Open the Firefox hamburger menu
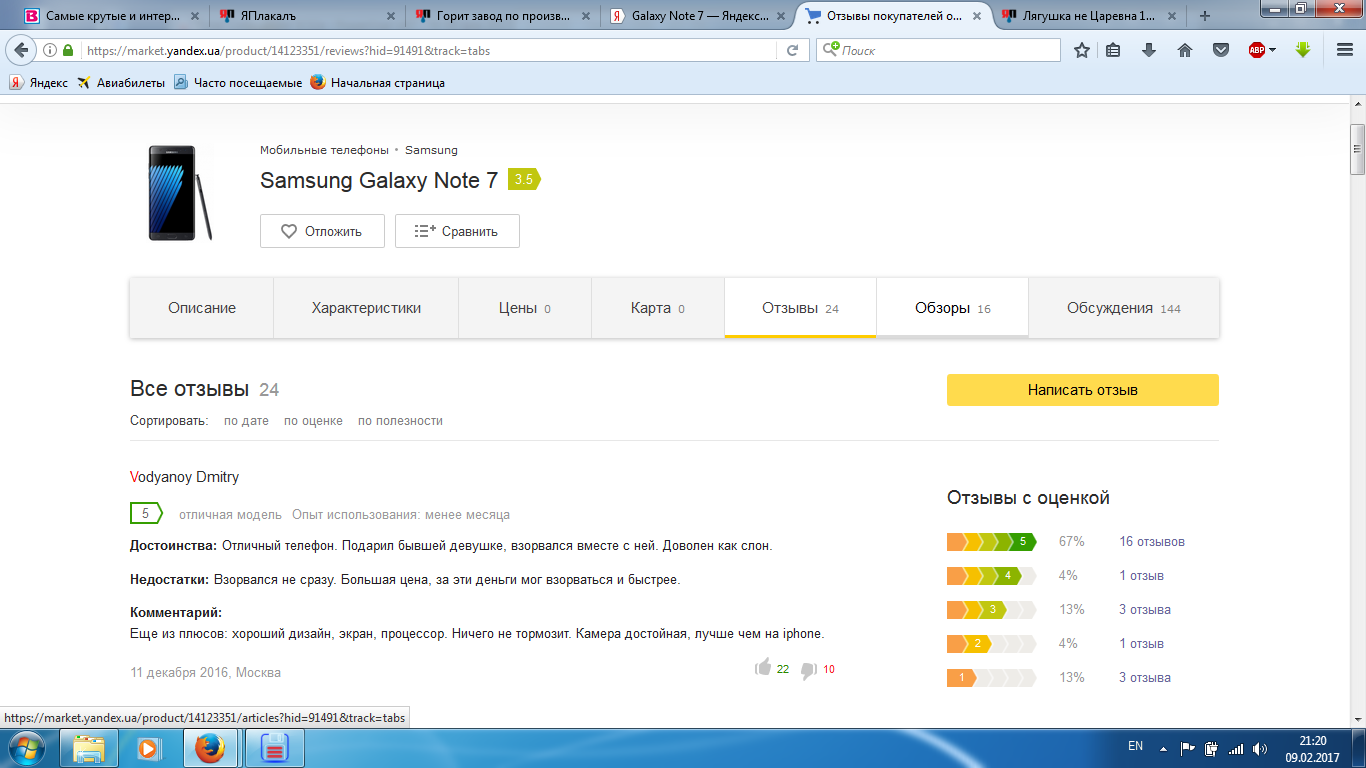 tap(1345, 50)
